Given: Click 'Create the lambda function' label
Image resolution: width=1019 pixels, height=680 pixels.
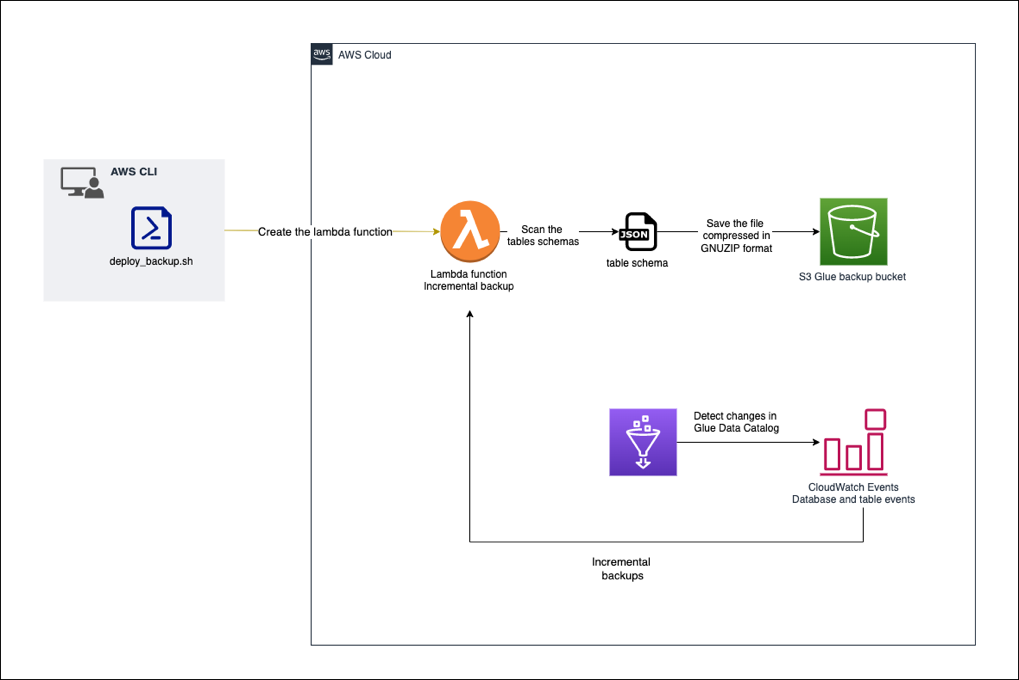Looking at the screenshot, I should [325, 232].
